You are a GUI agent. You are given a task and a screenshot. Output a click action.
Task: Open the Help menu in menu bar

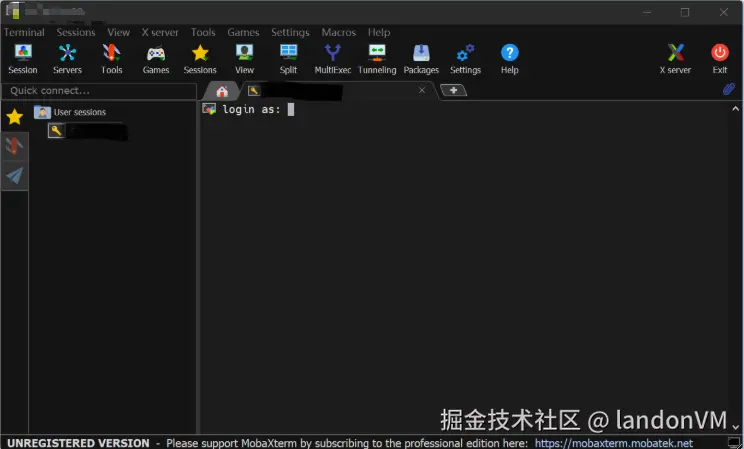coord(379,32)
